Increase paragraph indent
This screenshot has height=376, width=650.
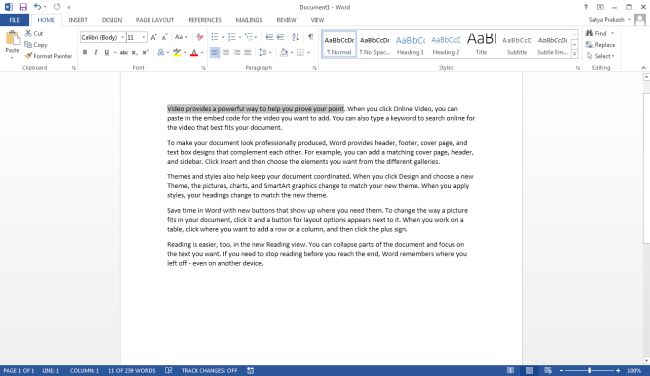pyautogui.click(x=281, y=37)
